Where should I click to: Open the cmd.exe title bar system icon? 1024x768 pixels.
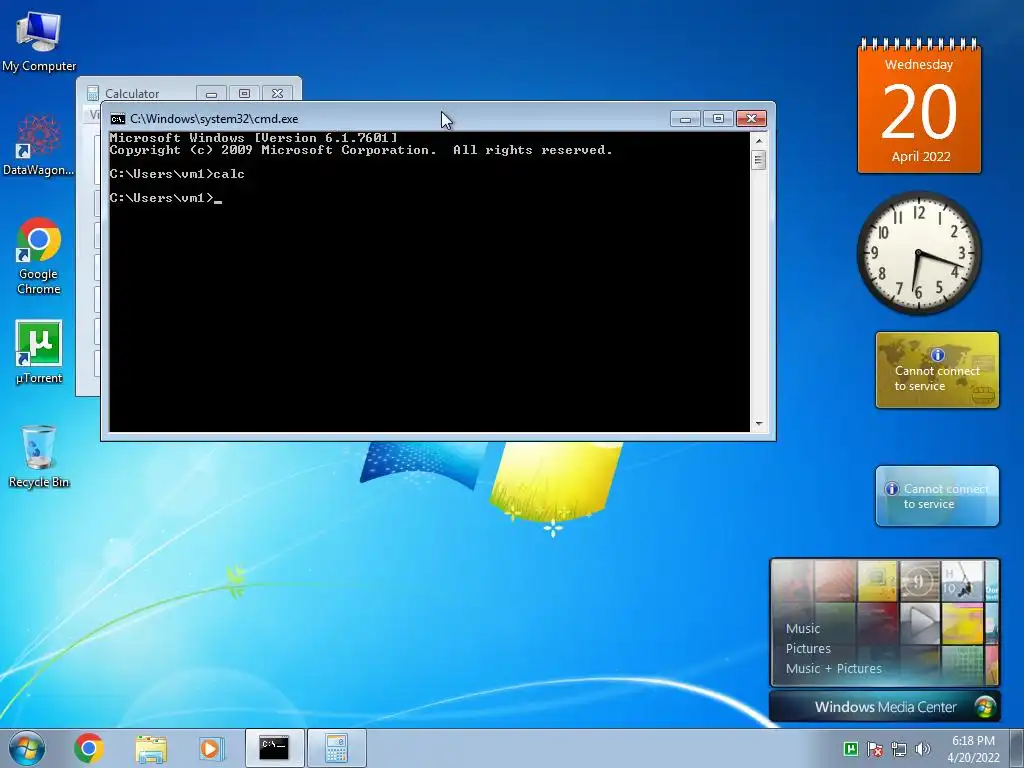pyautogui.click(x=118, y=119)
